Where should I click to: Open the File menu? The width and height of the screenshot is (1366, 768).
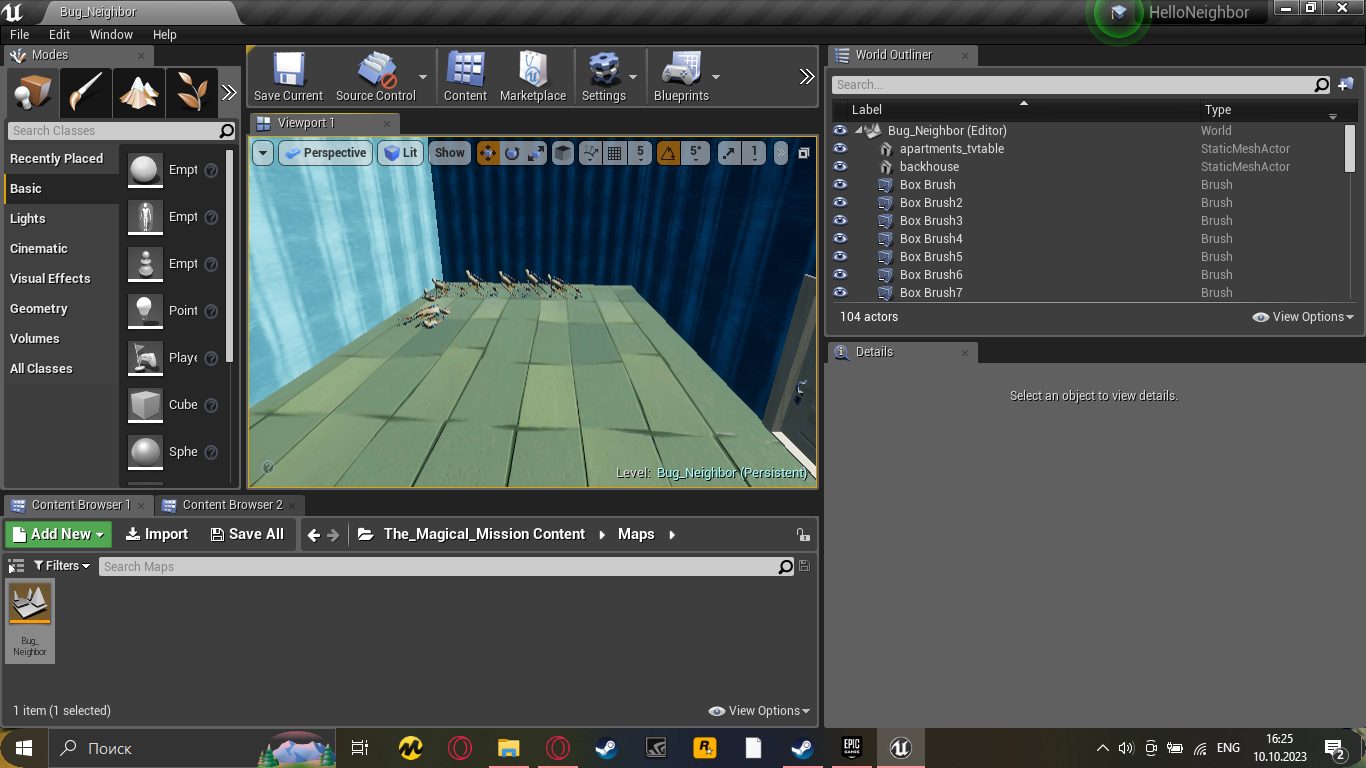click(x=20, y=34)
